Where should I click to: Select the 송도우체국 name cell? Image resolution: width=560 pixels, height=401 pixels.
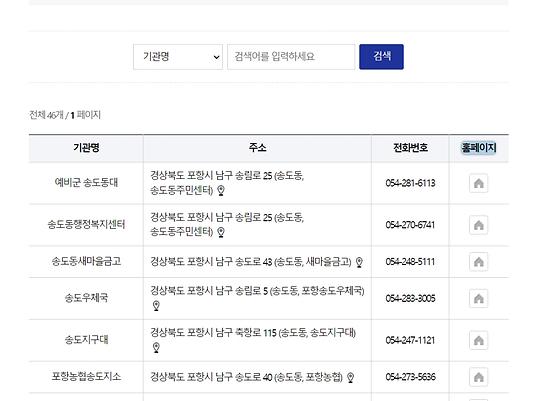(x=86, y=298)
